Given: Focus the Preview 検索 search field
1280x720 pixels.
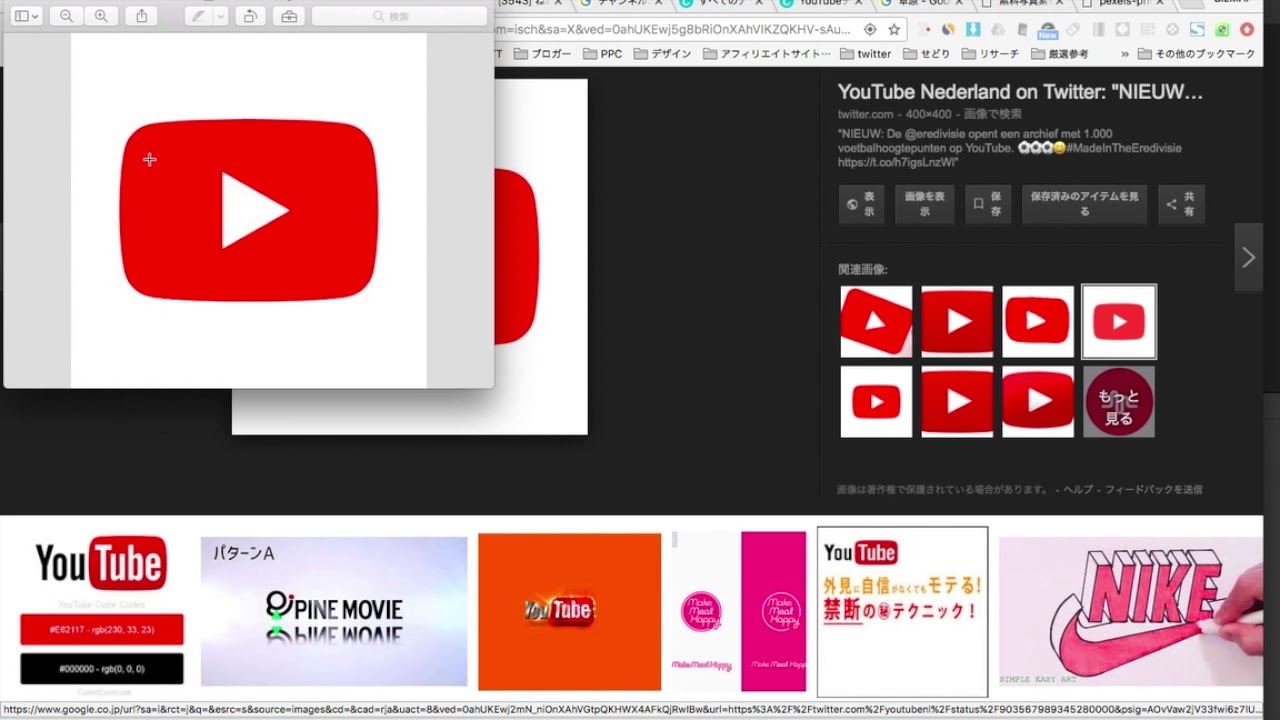Looking at the screenshot, I should (399, 16).
